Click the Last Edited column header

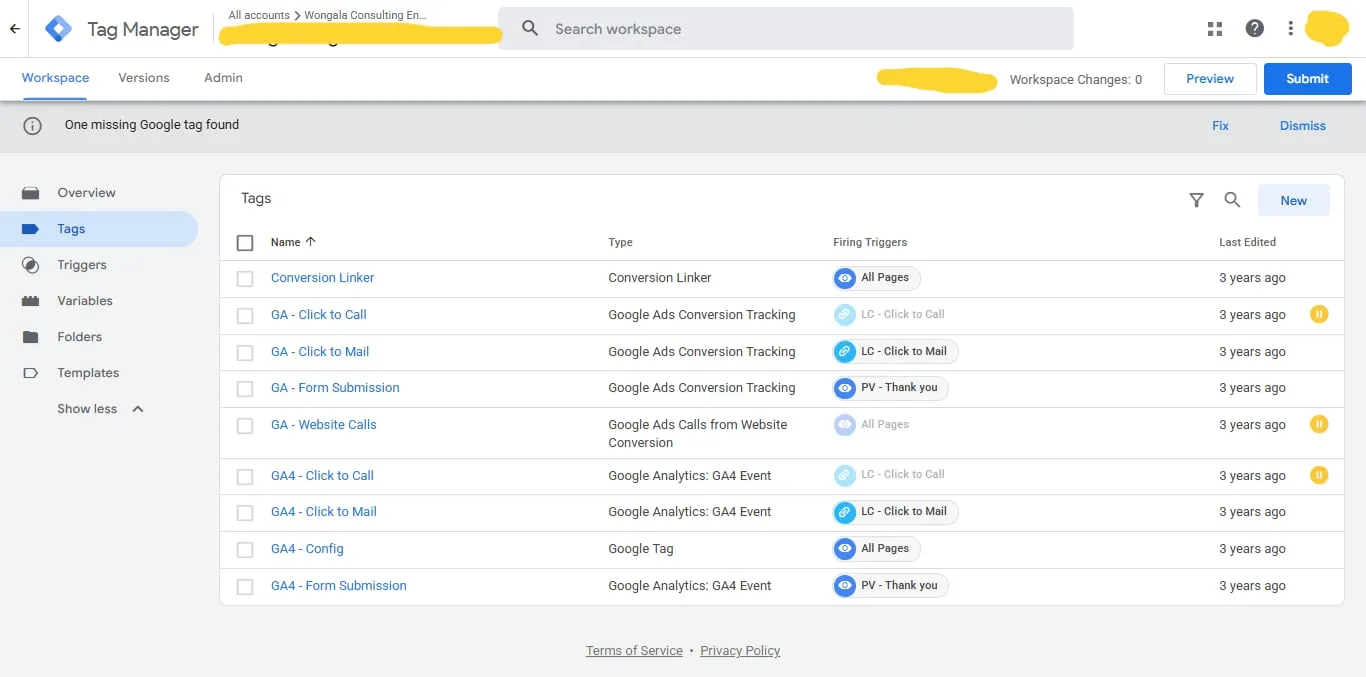[1247, 242]
